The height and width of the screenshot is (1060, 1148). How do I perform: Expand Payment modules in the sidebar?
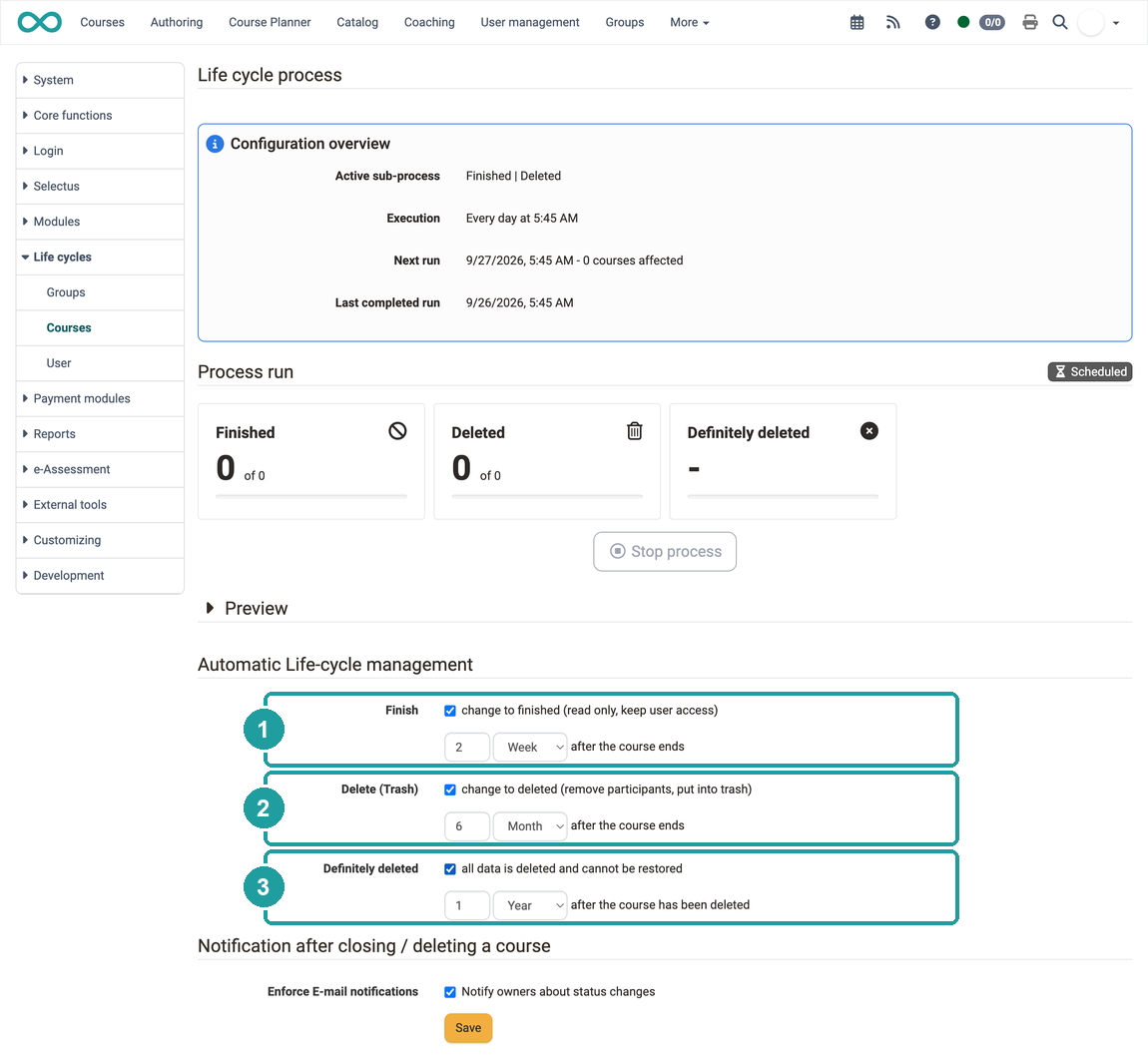[x=100, y=398]
